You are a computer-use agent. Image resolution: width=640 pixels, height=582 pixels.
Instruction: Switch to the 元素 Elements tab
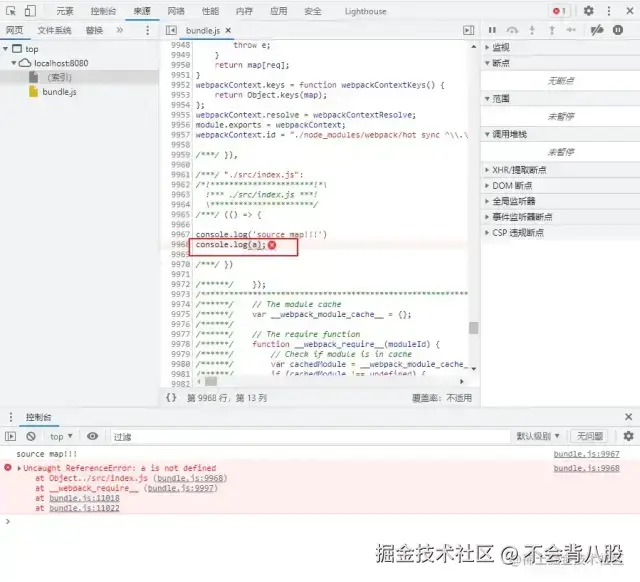tap(65, 11)
